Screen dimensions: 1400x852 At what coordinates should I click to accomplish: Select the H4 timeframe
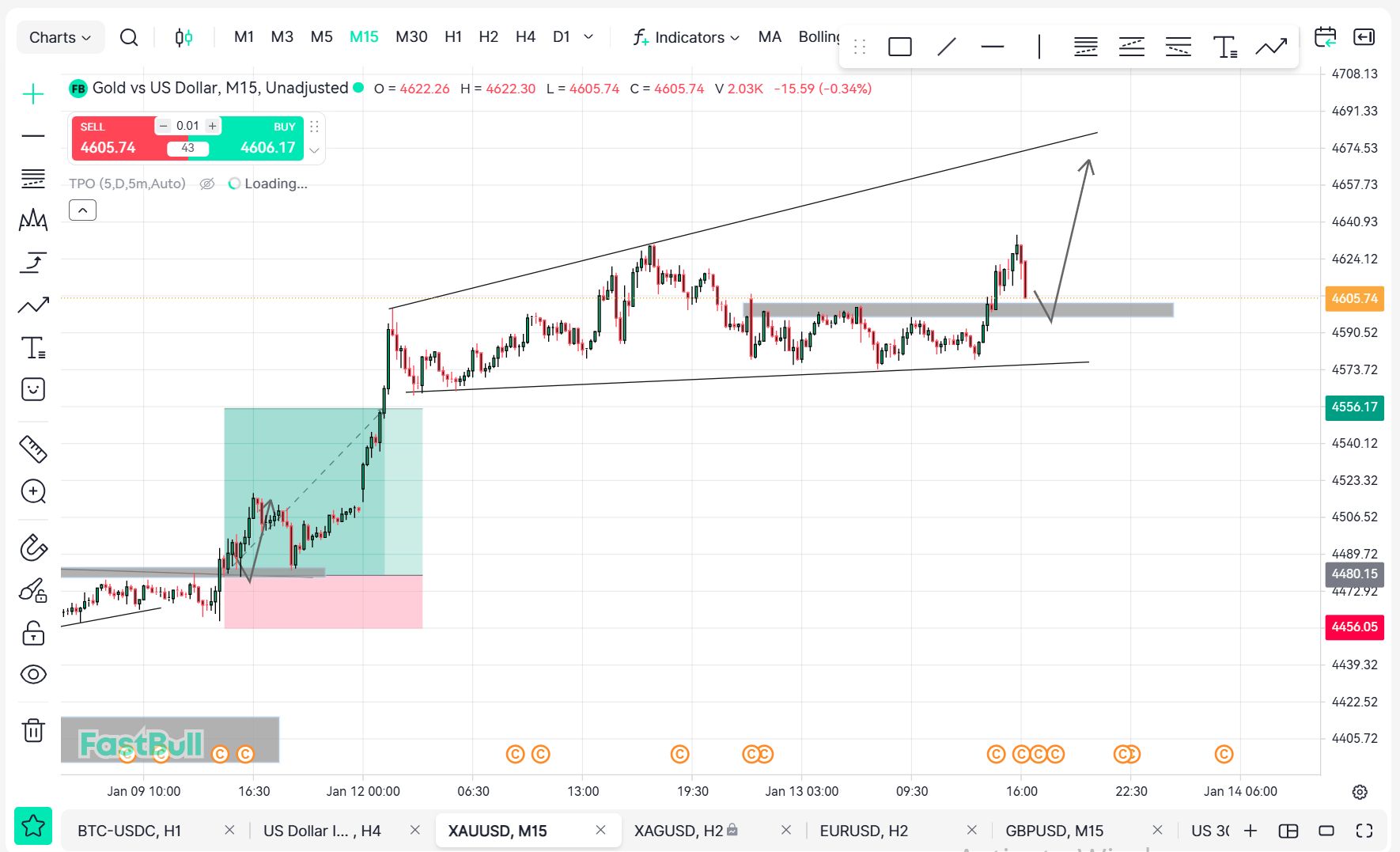pyautogui.click(x=525, y=36)
